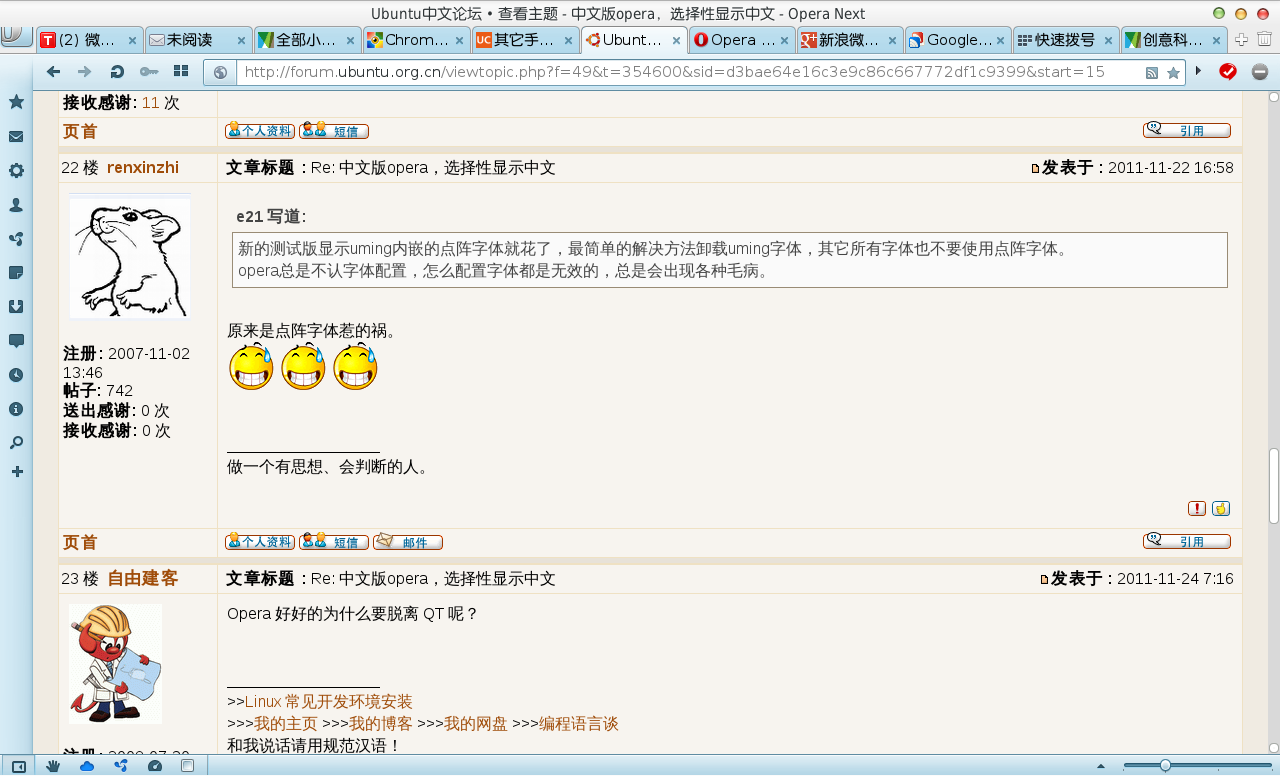Screen dimensions: 1280x776
Task: Go back to previous page
Action: [54, 72]
